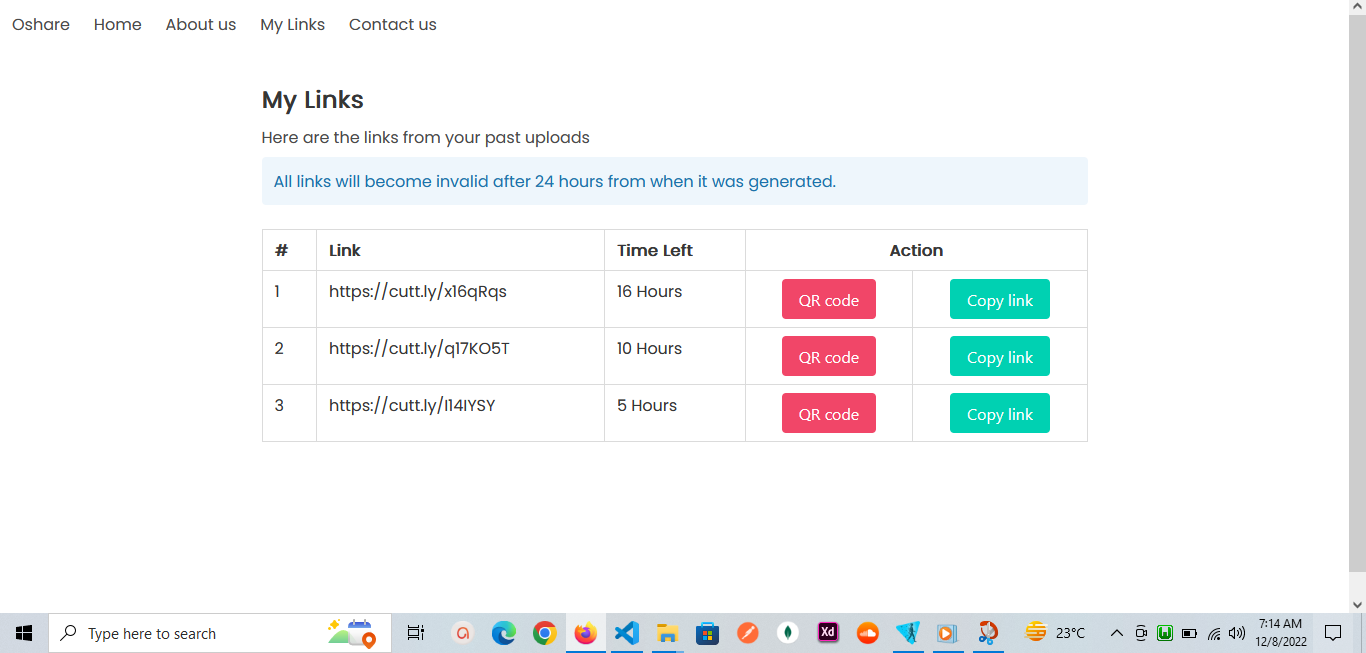Copy link for https://cutt.ly/q17KO5T
Image resolution: width=1366 pixels, height=653 pixels.
point(1000,356)
